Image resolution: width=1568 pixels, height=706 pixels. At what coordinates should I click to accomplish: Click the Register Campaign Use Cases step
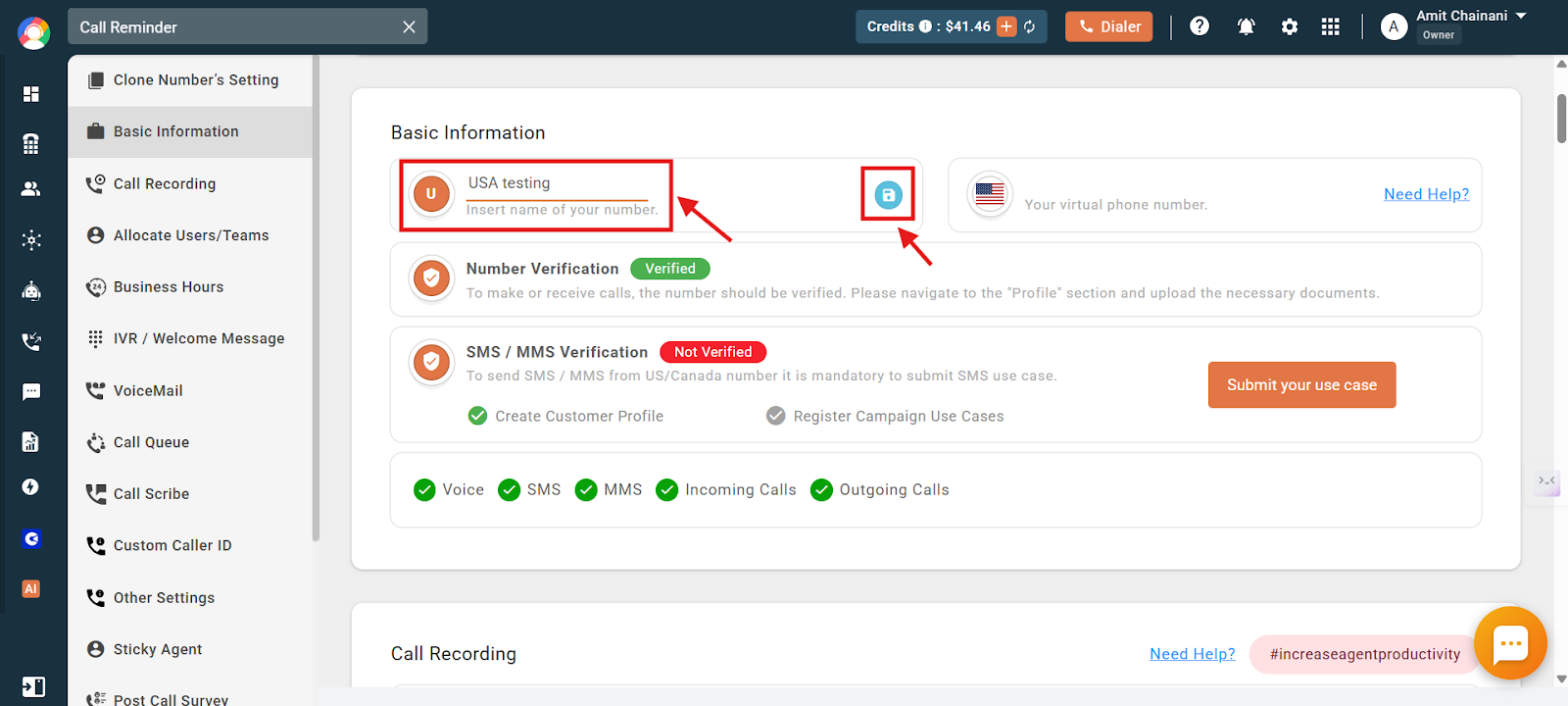[x=885, y=416]
